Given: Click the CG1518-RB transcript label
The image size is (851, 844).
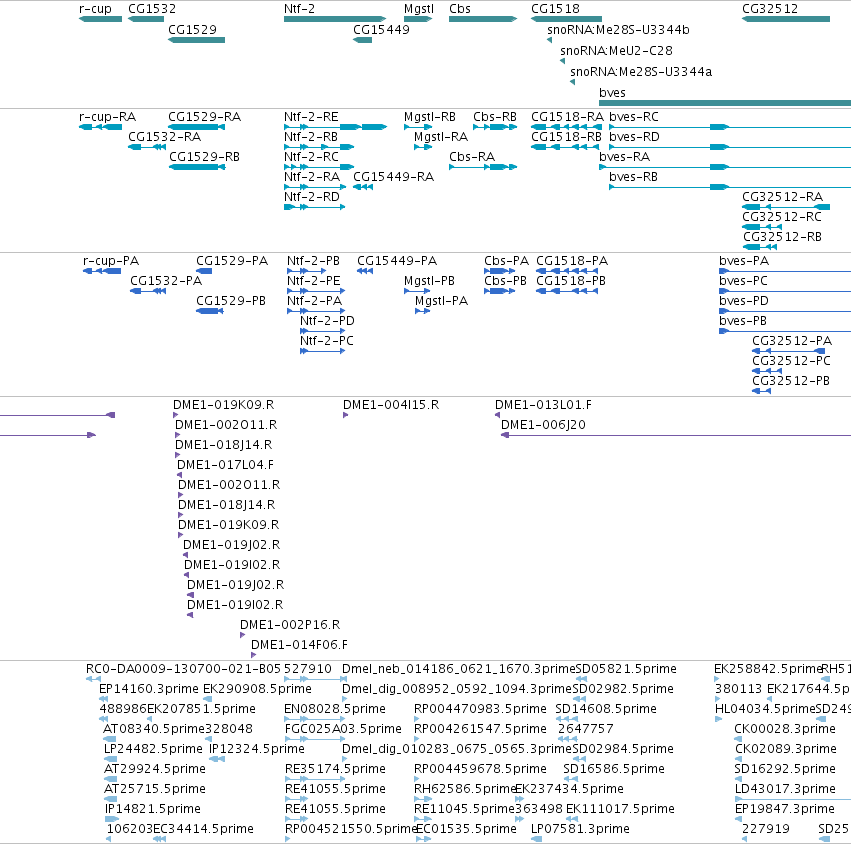Looking at the screenshot, I should click(566, 137).
